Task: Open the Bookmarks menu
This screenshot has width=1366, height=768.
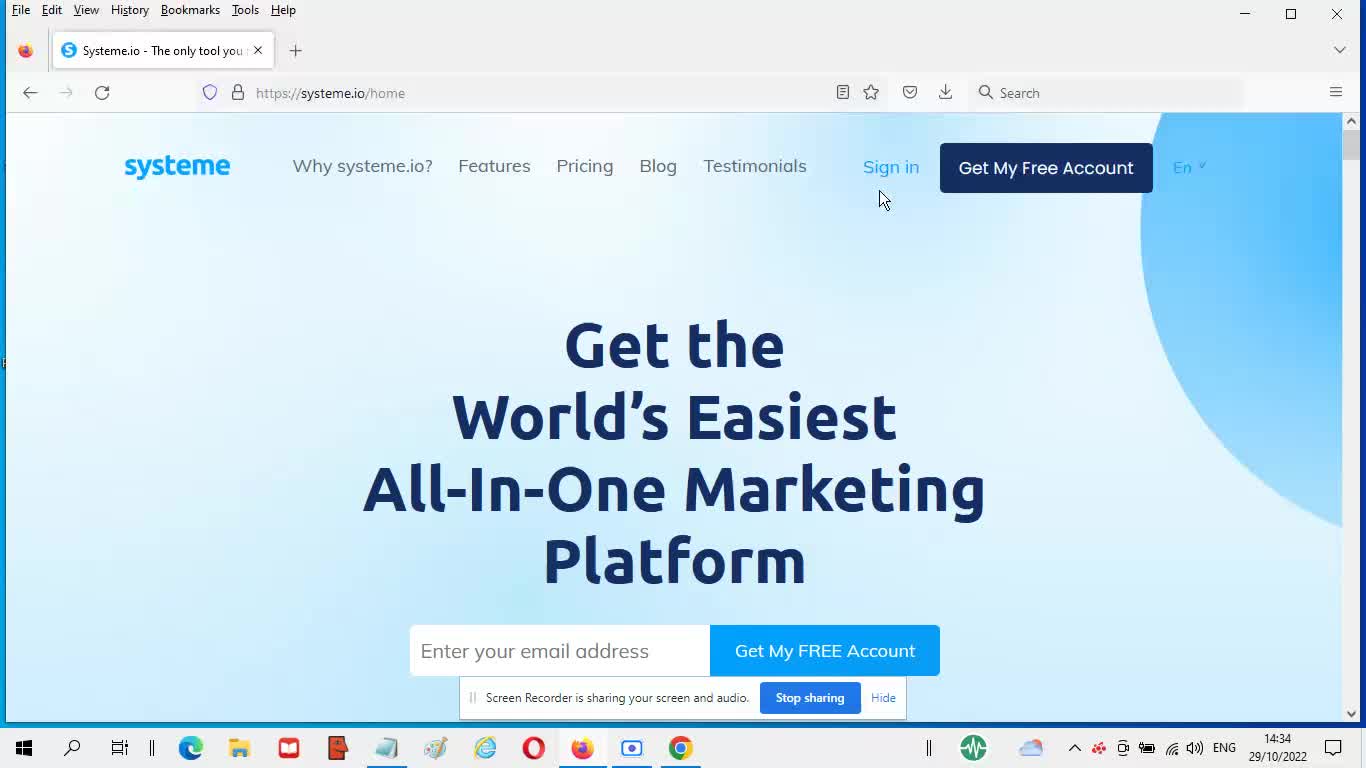Action: point(190,10)
